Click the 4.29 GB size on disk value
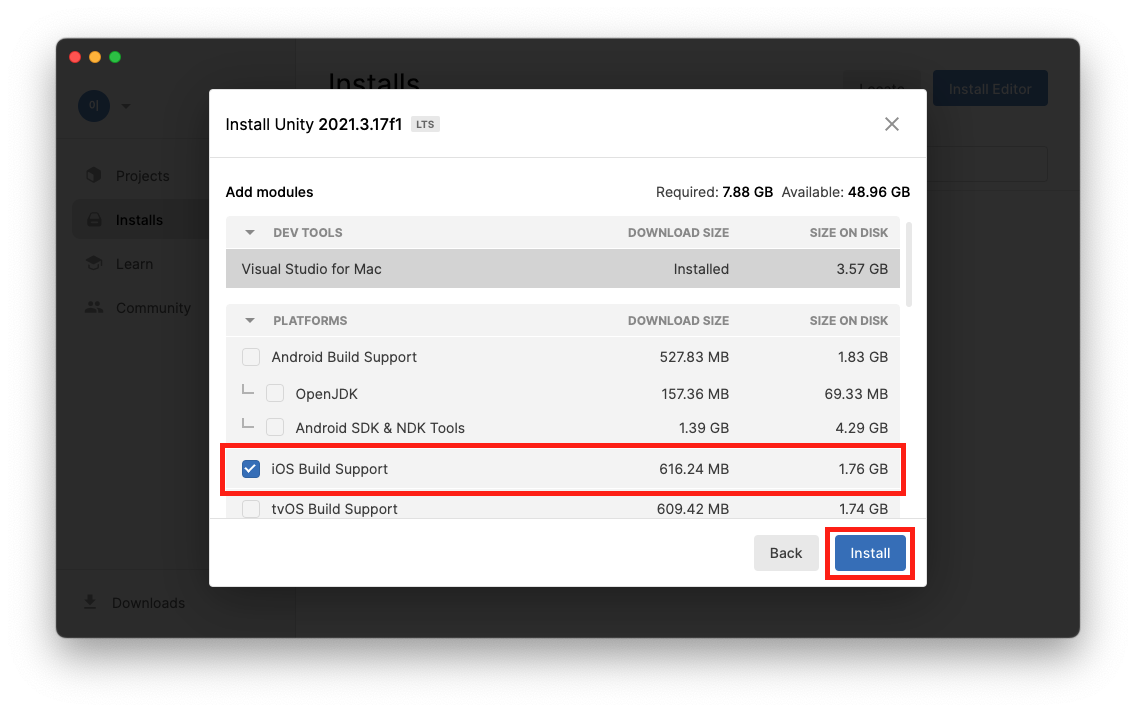1136x712 pixels. pyautogui.click(x=861, y=428)
